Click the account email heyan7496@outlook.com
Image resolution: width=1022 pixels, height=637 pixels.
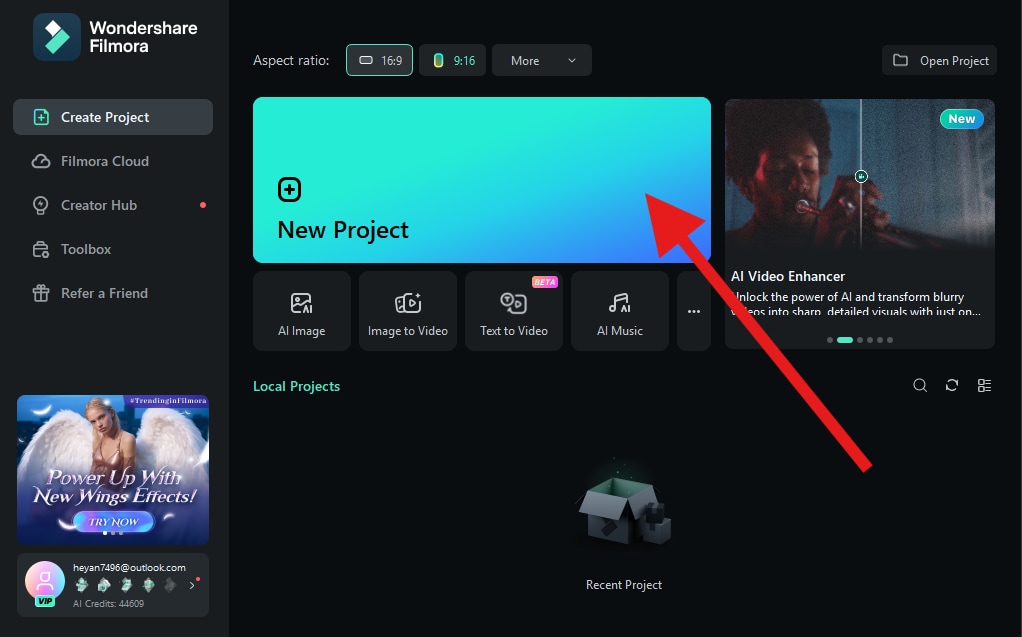[x=129, y=568]
